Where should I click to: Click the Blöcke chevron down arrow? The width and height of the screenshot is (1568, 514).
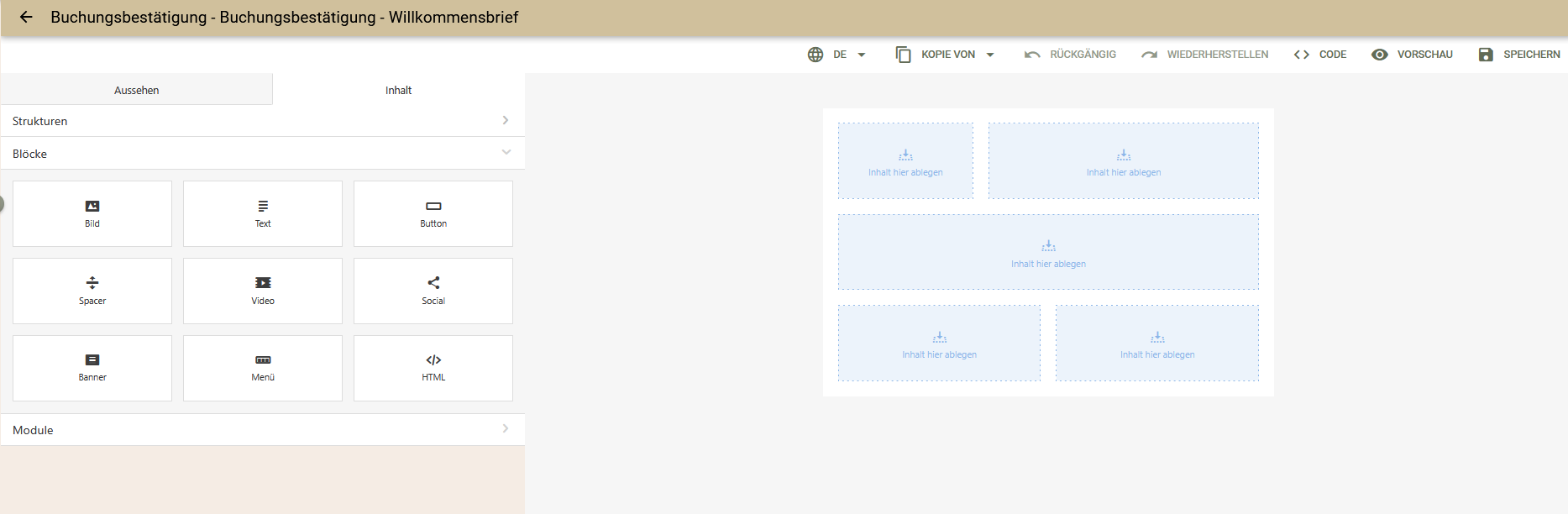(x=506, y=152)
